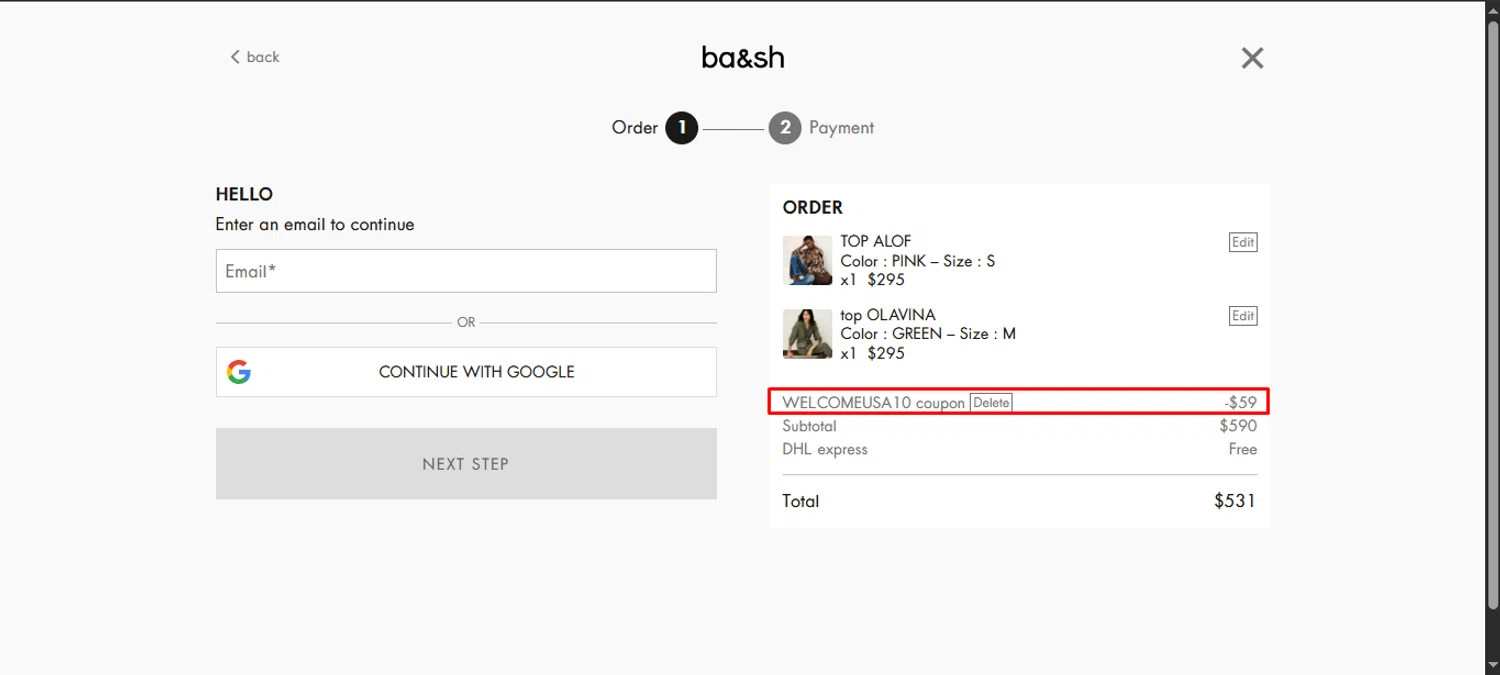Open the TOP ALOF product thumbnail
This screenshot has width=1500, height=675.
click(x=807, y=260)
